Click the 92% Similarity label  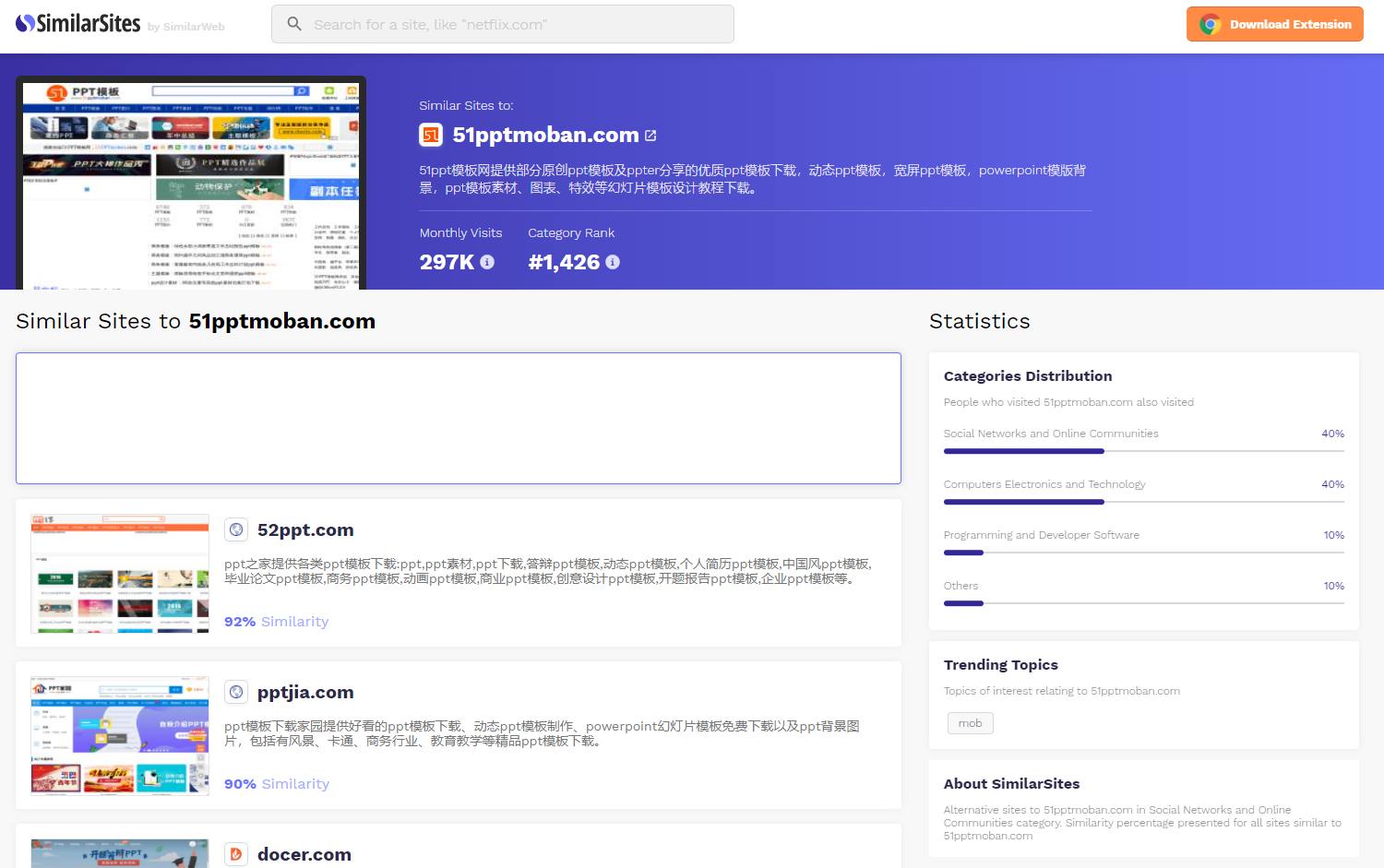point(276,622)
